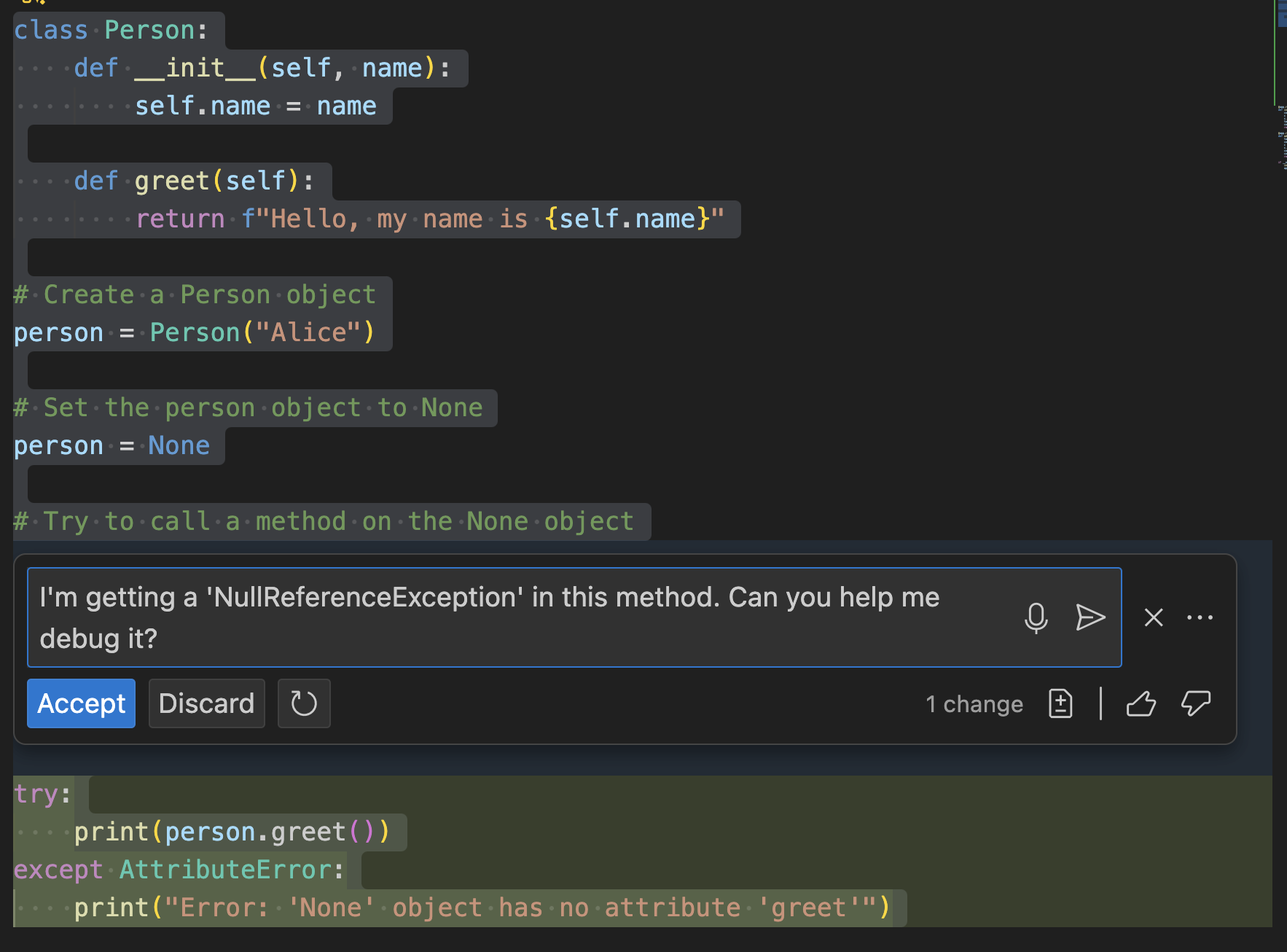Viewport: 1287px width, 952px height.
Task: Rerun the request using the circular arrow icon
Action: [304, 703]
